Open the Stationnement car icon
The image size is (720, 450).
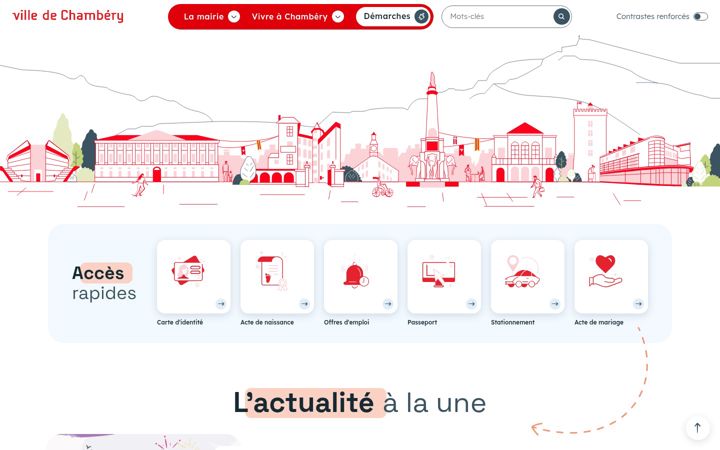coord(522,272)
